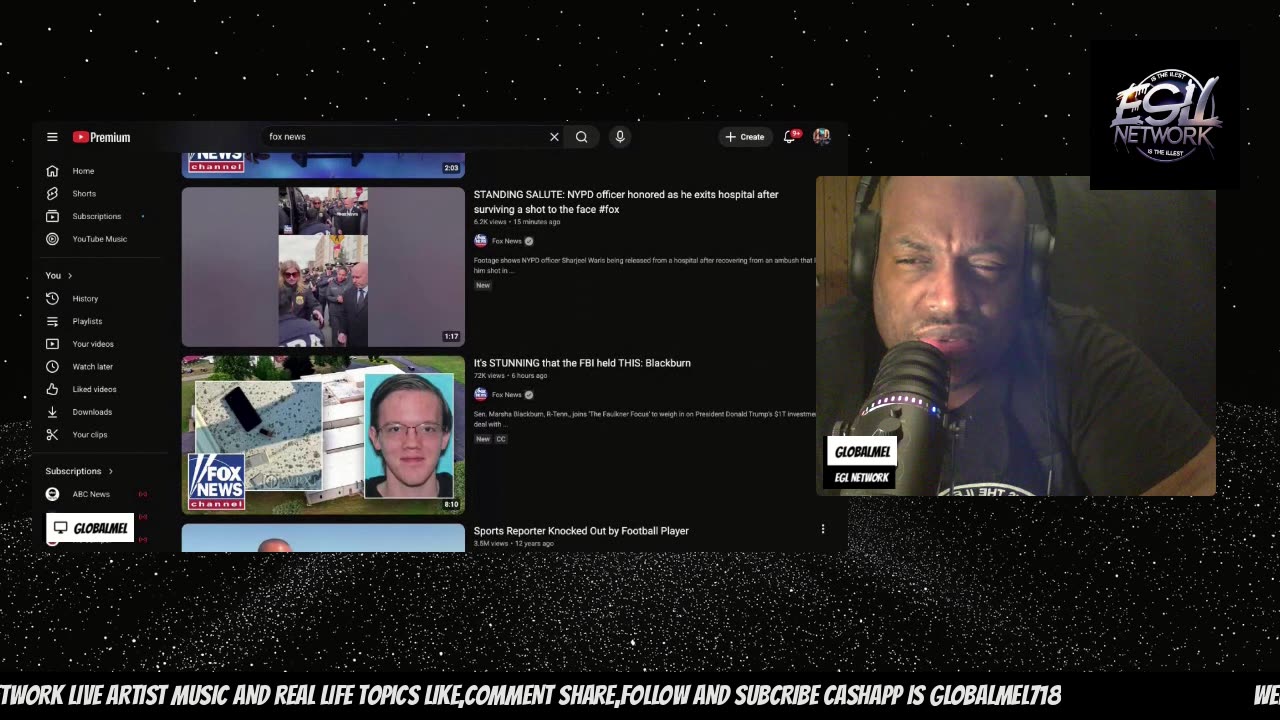The height and width of the screenshot is (720, 1280).
Task: Activate voice search microphone
Action: (620, 137)
